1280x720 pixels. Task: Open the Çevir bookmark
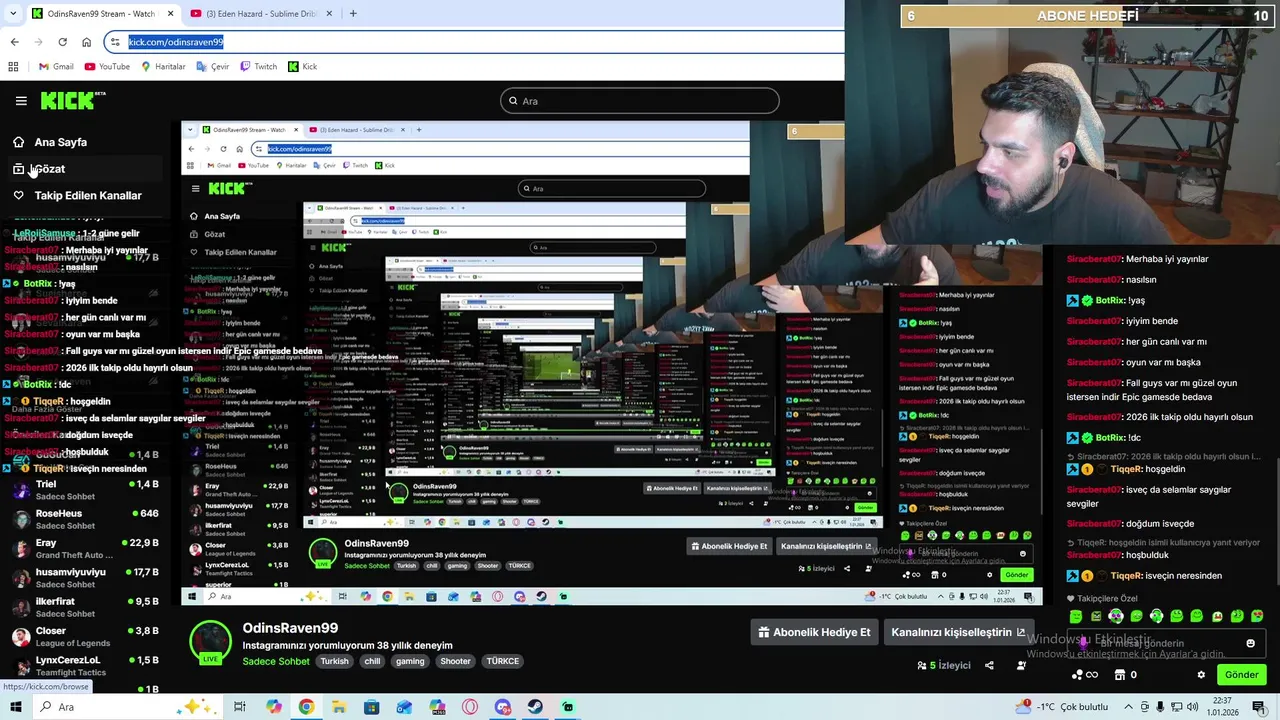coord(213,67)
